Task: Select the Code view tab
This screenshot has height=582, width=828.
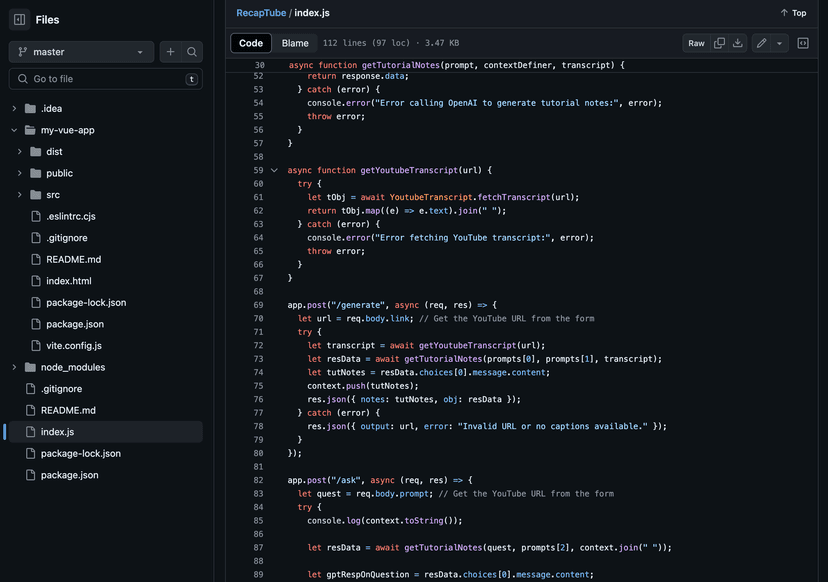Action: 251,43
